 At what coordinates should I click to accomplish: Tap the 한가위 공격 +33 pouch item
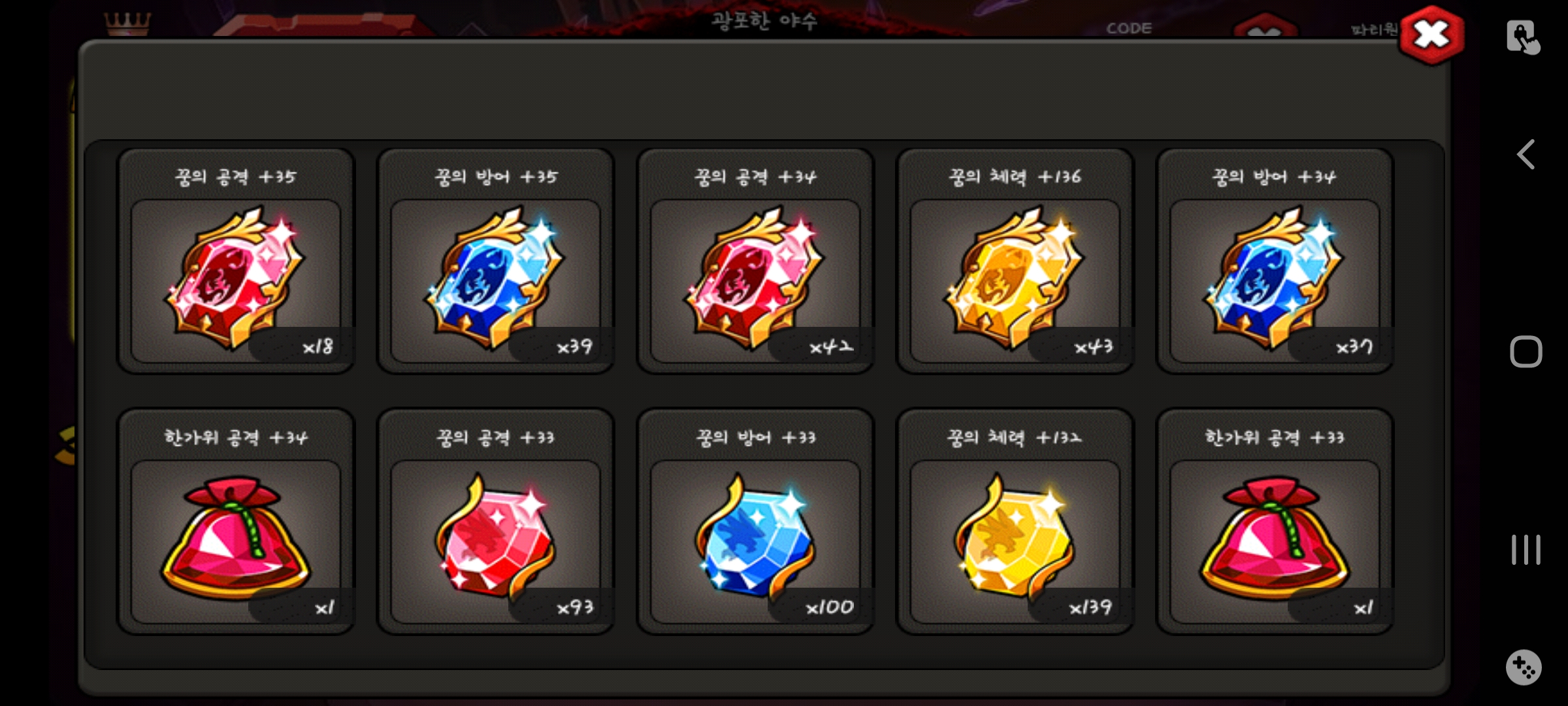1275,522
